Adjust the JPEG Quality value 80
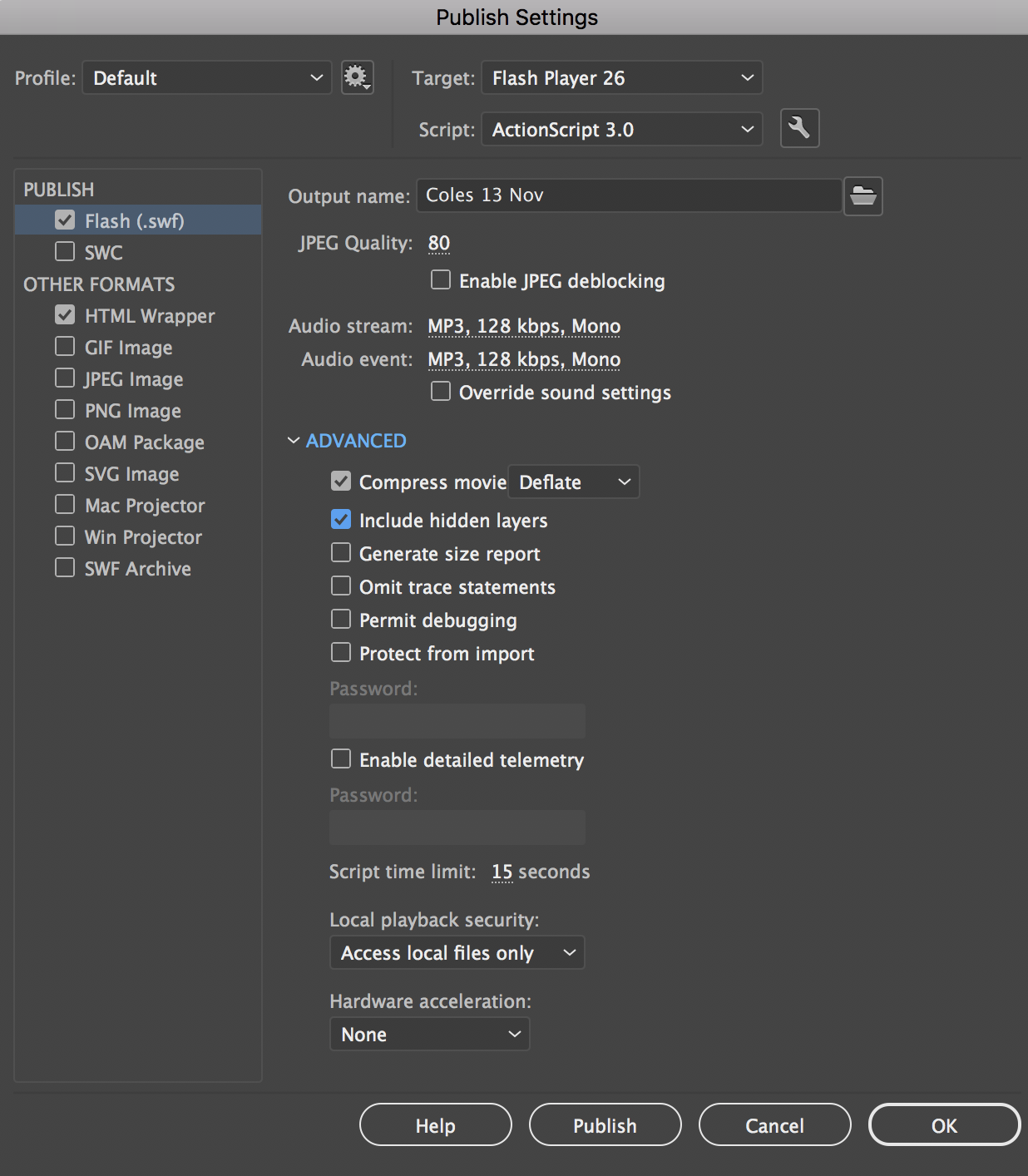This screenshot has width=1028, height=1176. tap(438, 243)
